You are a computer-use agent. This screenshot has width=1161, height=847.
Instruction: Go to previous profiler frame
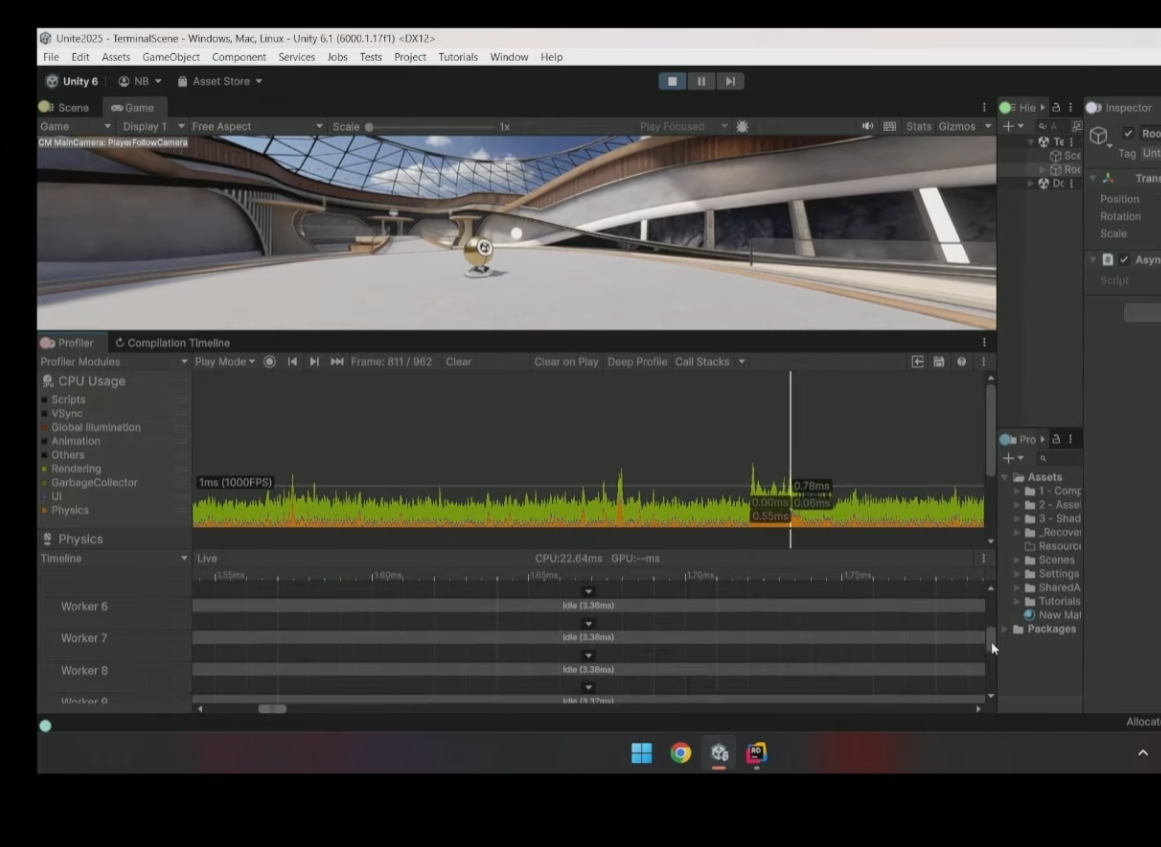coord(292,361)
